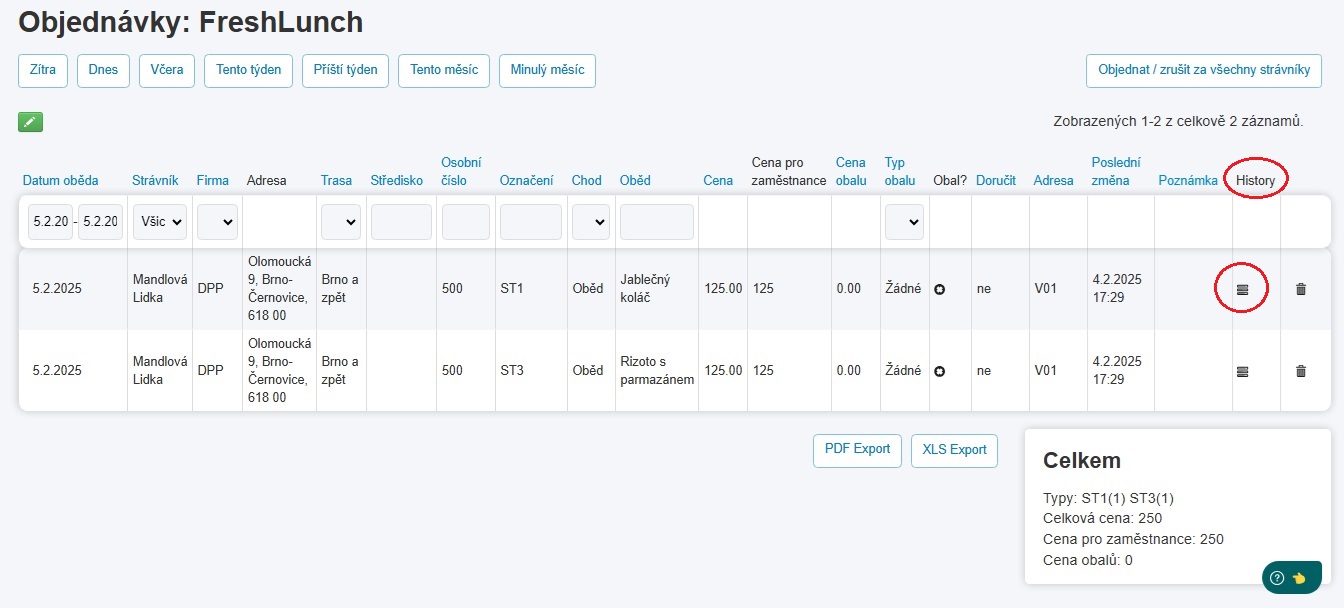Sort by Osobní číslo column header
Viewport: 1344px width, 608px height.
(461, 171)
